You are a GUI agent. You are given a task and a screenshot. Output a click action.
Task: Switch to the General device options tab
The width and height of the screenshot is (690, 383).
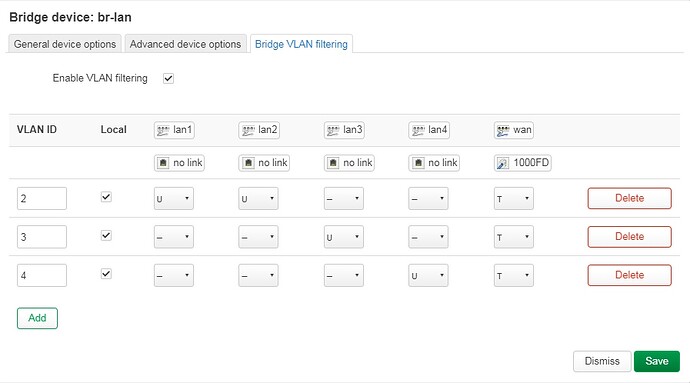pos(65,44)
